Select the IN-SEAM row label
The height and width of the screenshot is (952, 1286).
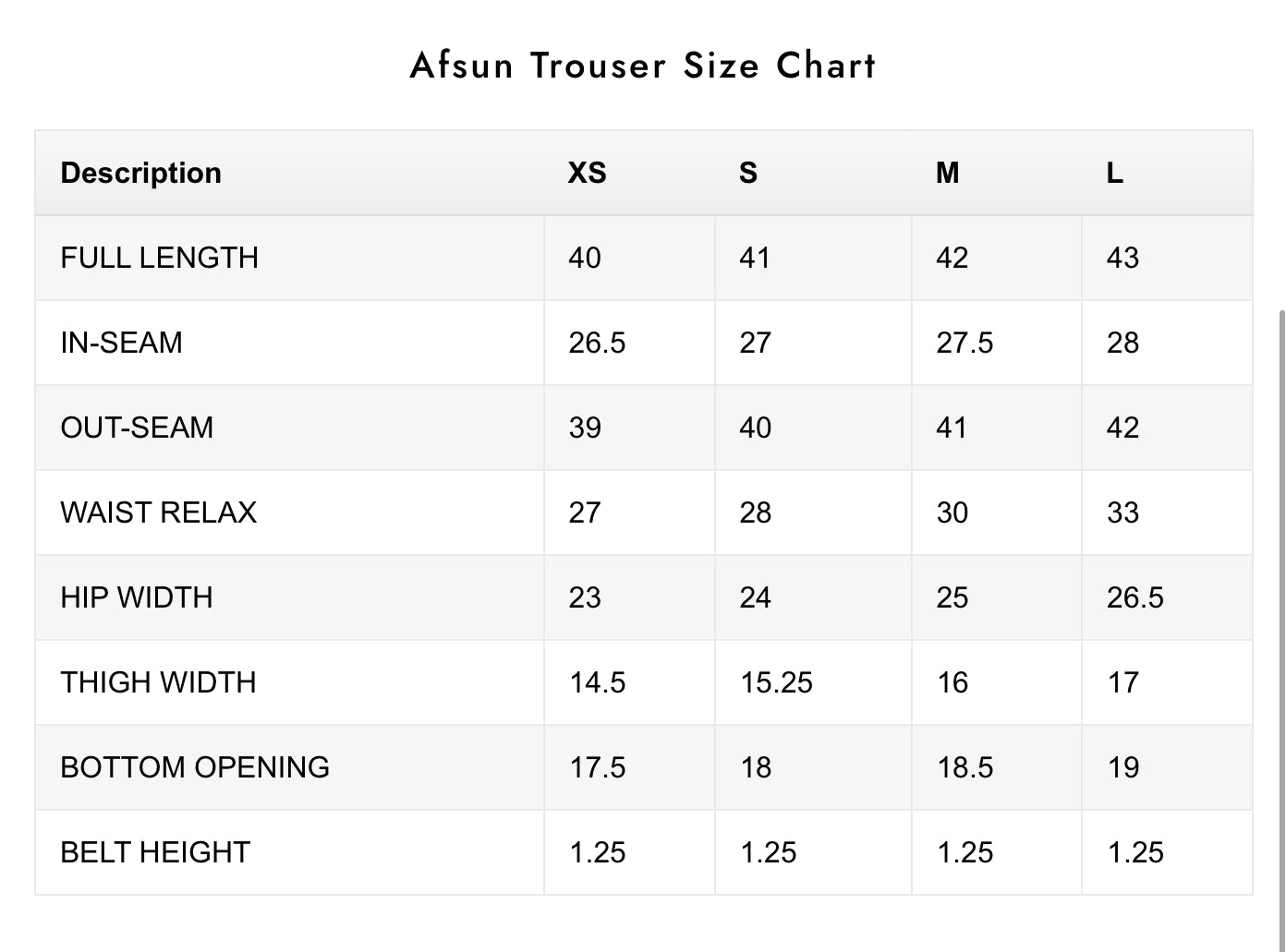(121, 343)
